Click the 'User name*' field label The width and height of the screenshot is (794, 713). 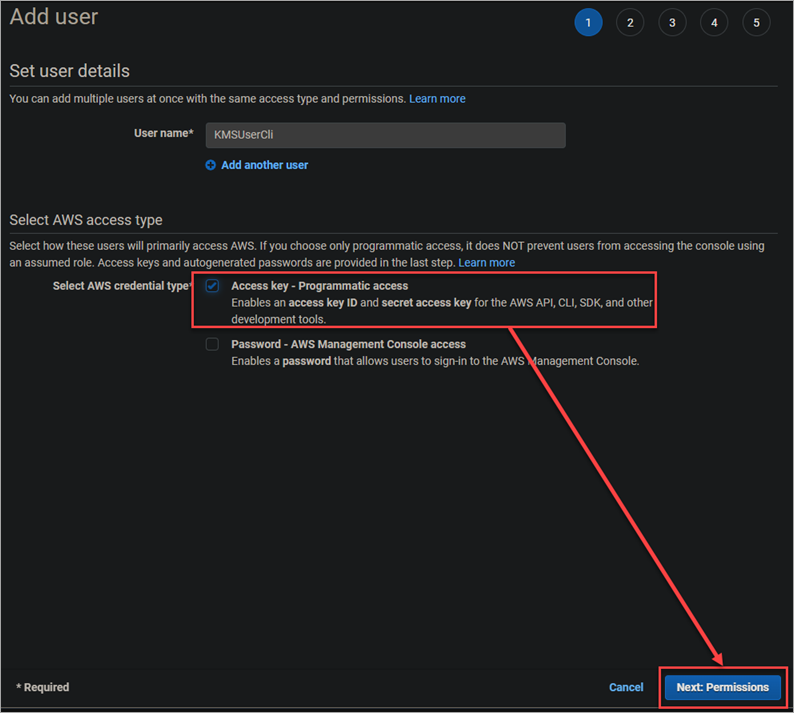pos(164,133)
